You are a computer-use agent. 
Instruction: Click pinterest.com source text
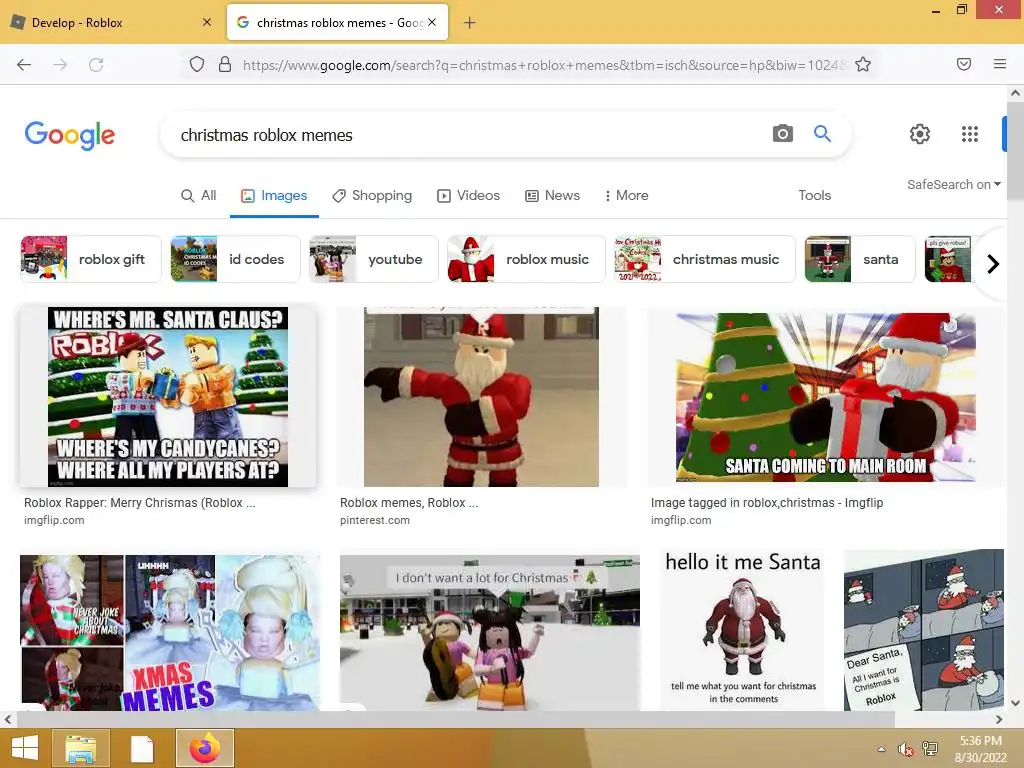coord(375,520)
